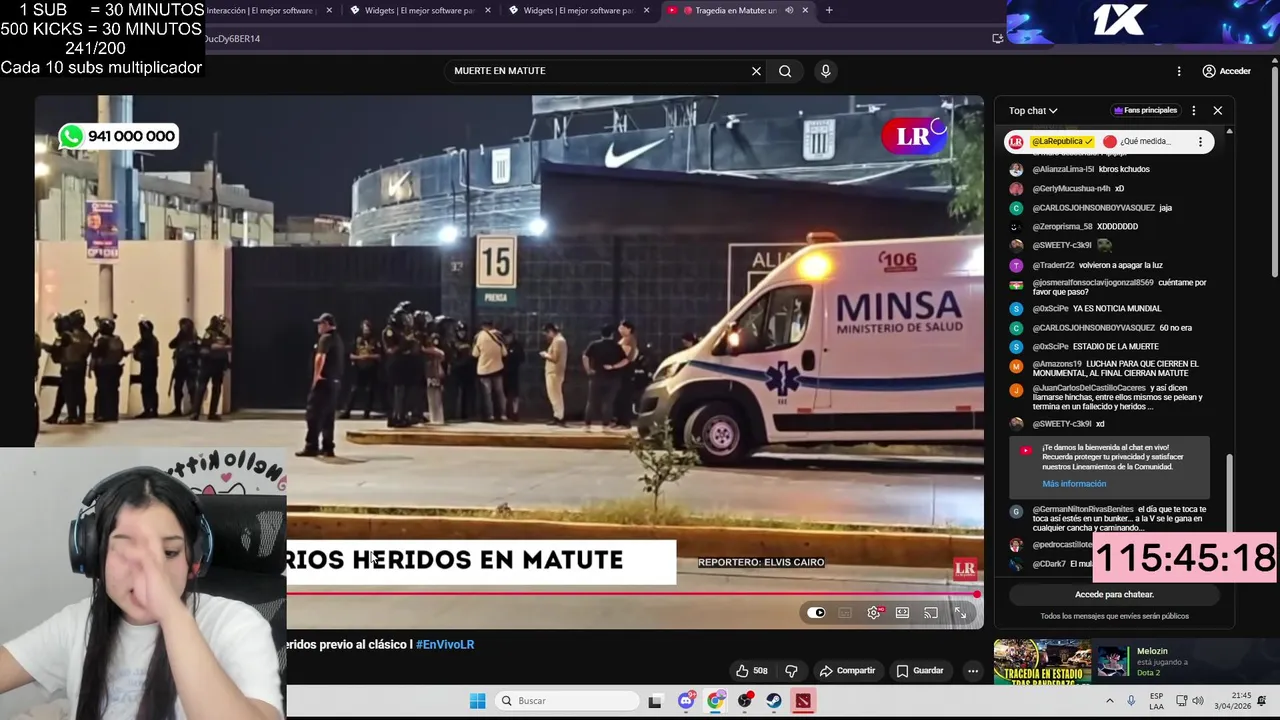Open the volume control in tray

coord(1198,701)
